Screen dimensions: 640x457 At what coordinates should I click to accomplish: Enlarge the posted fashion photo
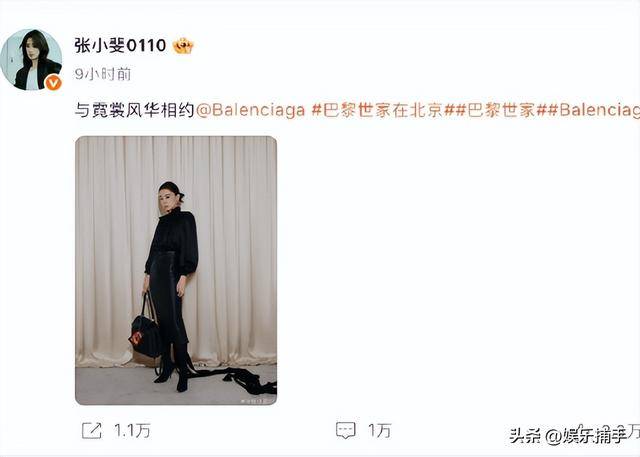[176, 271]
